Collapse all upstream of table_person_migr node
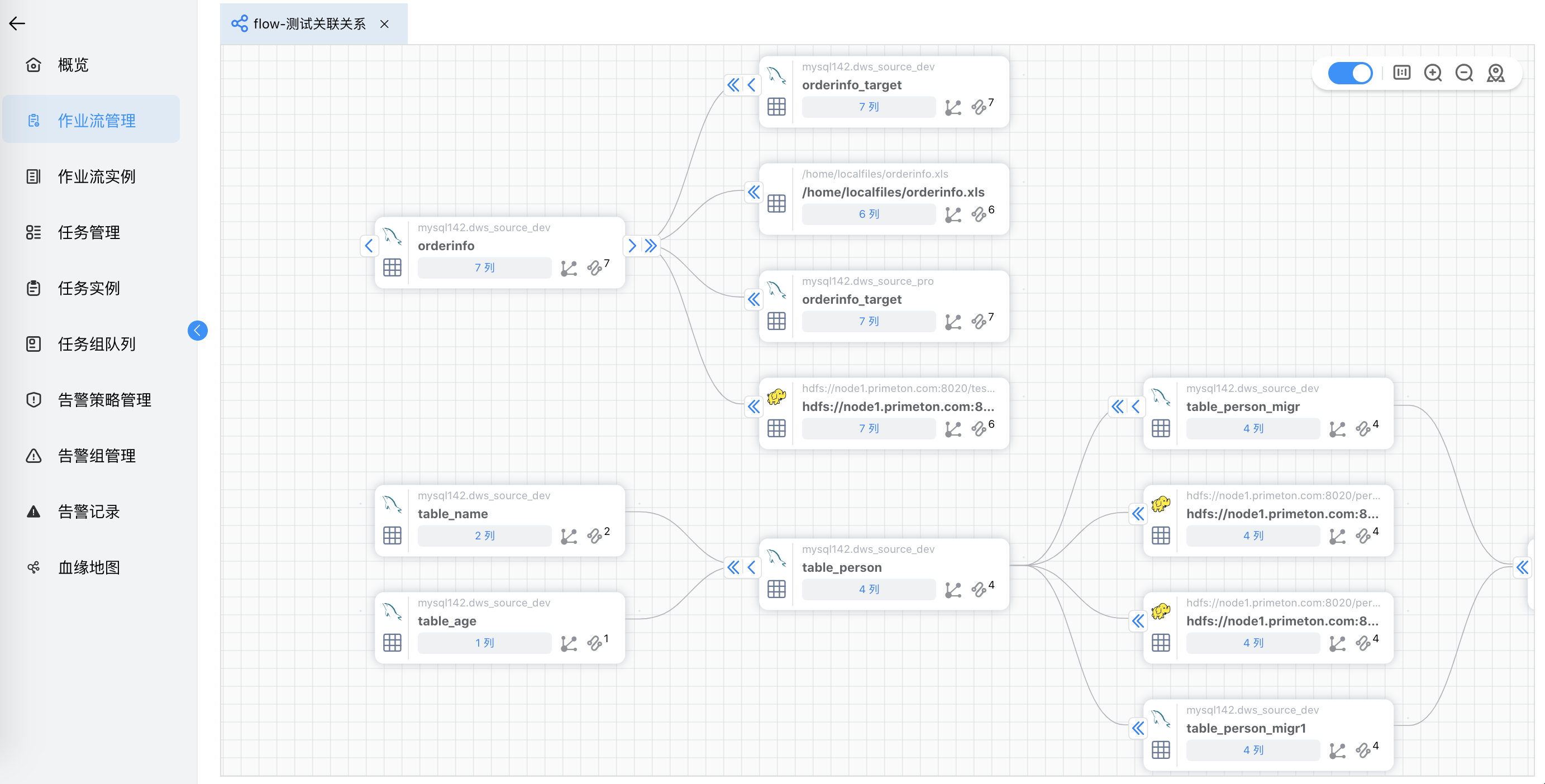Viewport: 1545px width, 784px height. [1117, 407]
